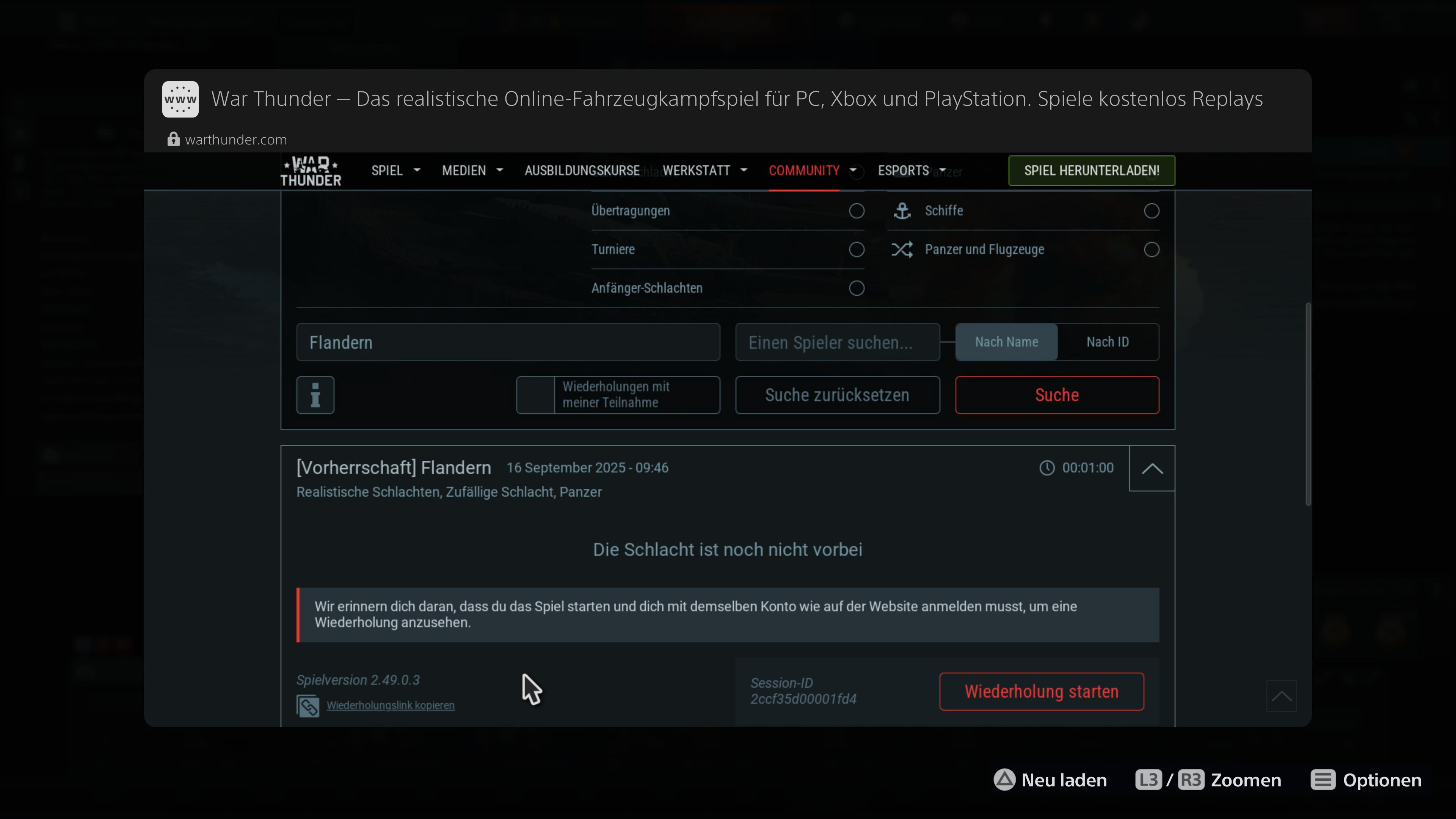Select the Turniere radio button
The width and height of the screenshot is (1456, 819).
[856, 249]
